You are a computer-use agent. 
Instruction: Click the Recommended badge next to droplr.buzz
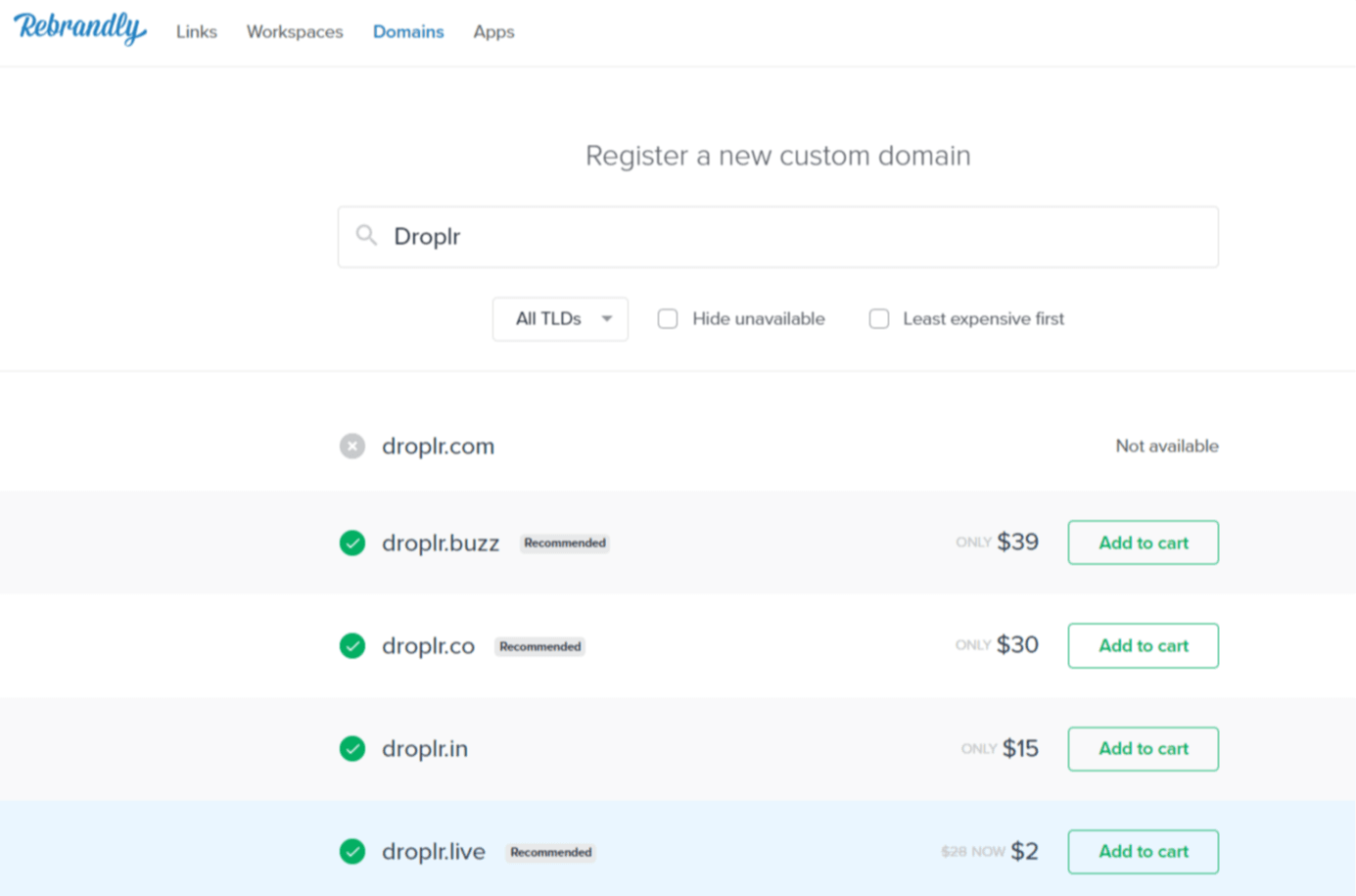(x=565, y=542)
